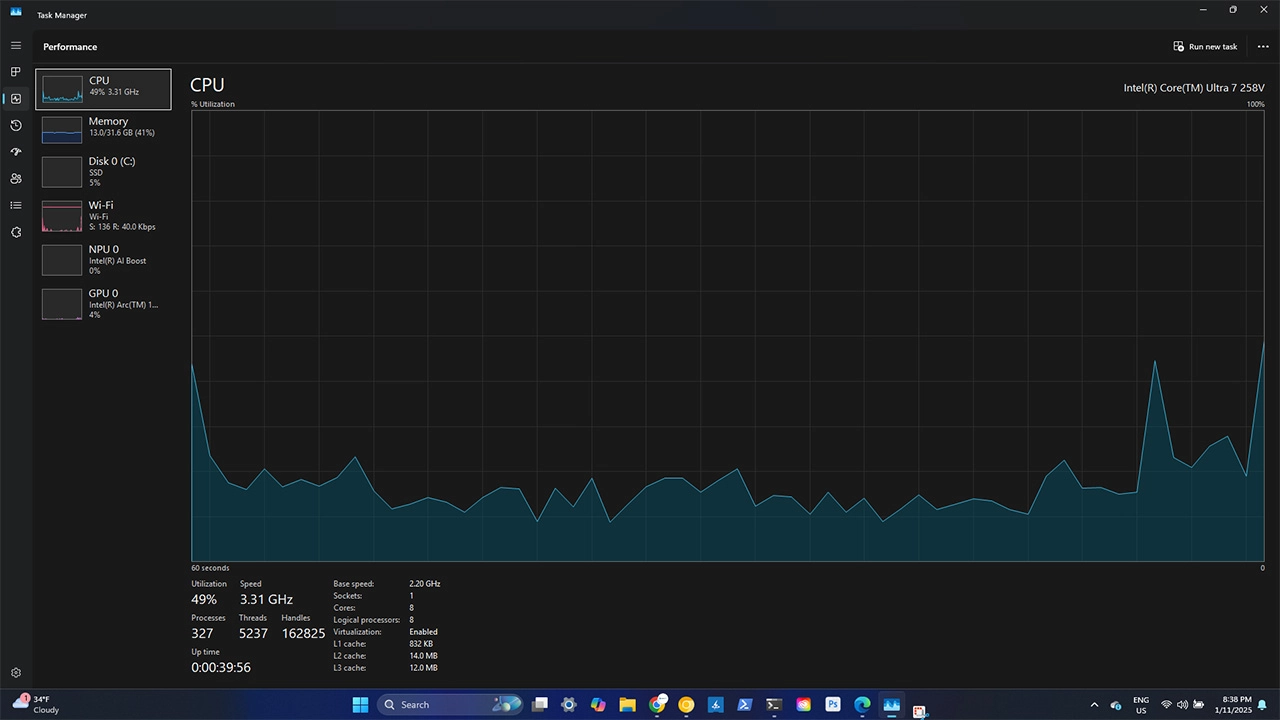Viewport: 1280px width, 720px height.
Task: Click the Run new task button
Action: click(x=1206, y=47)
